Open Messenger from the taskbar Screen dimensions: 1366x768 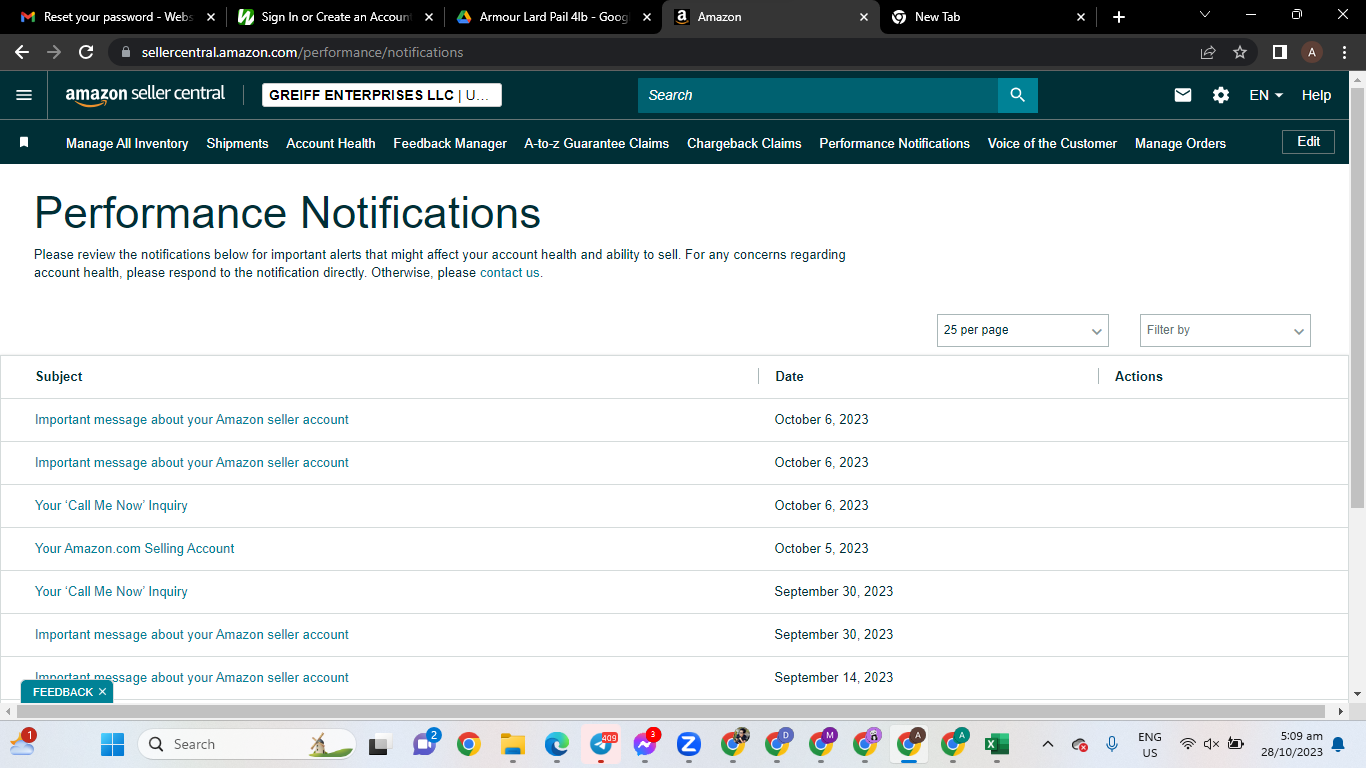point(645,744)
